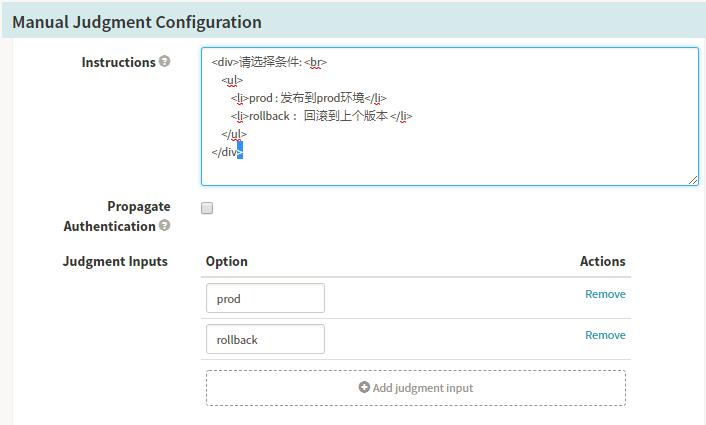The width and height of the screenshot is (706, 425).
Task: Click the Instructions textarea resize handle
Action: (693, 180)
